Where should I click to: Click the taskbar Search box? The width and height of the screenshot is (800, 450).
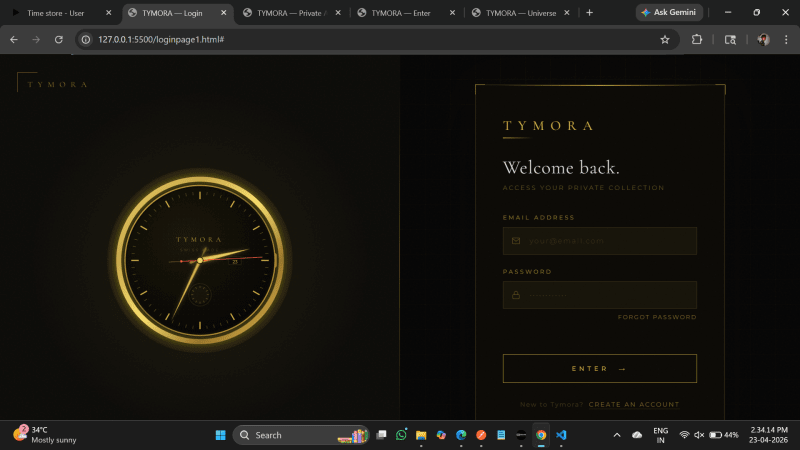(301, 435)
